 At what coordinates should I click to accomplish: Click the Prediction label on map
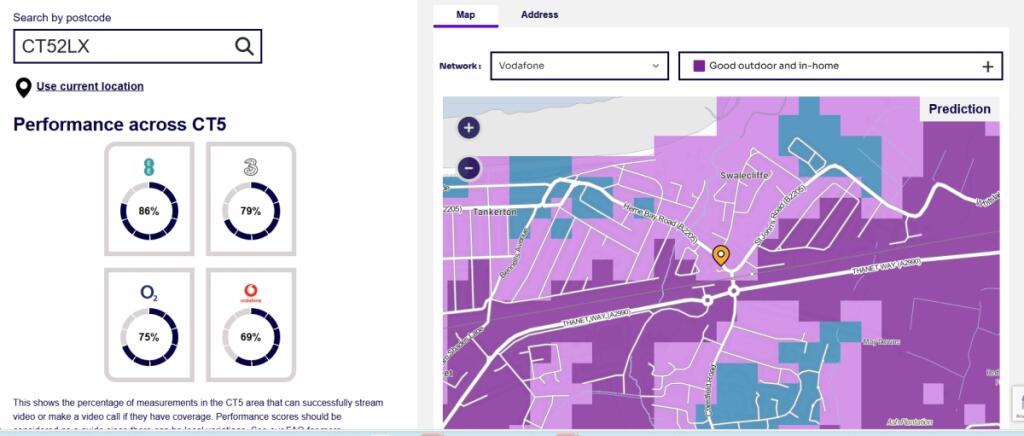tap(959, 109)
